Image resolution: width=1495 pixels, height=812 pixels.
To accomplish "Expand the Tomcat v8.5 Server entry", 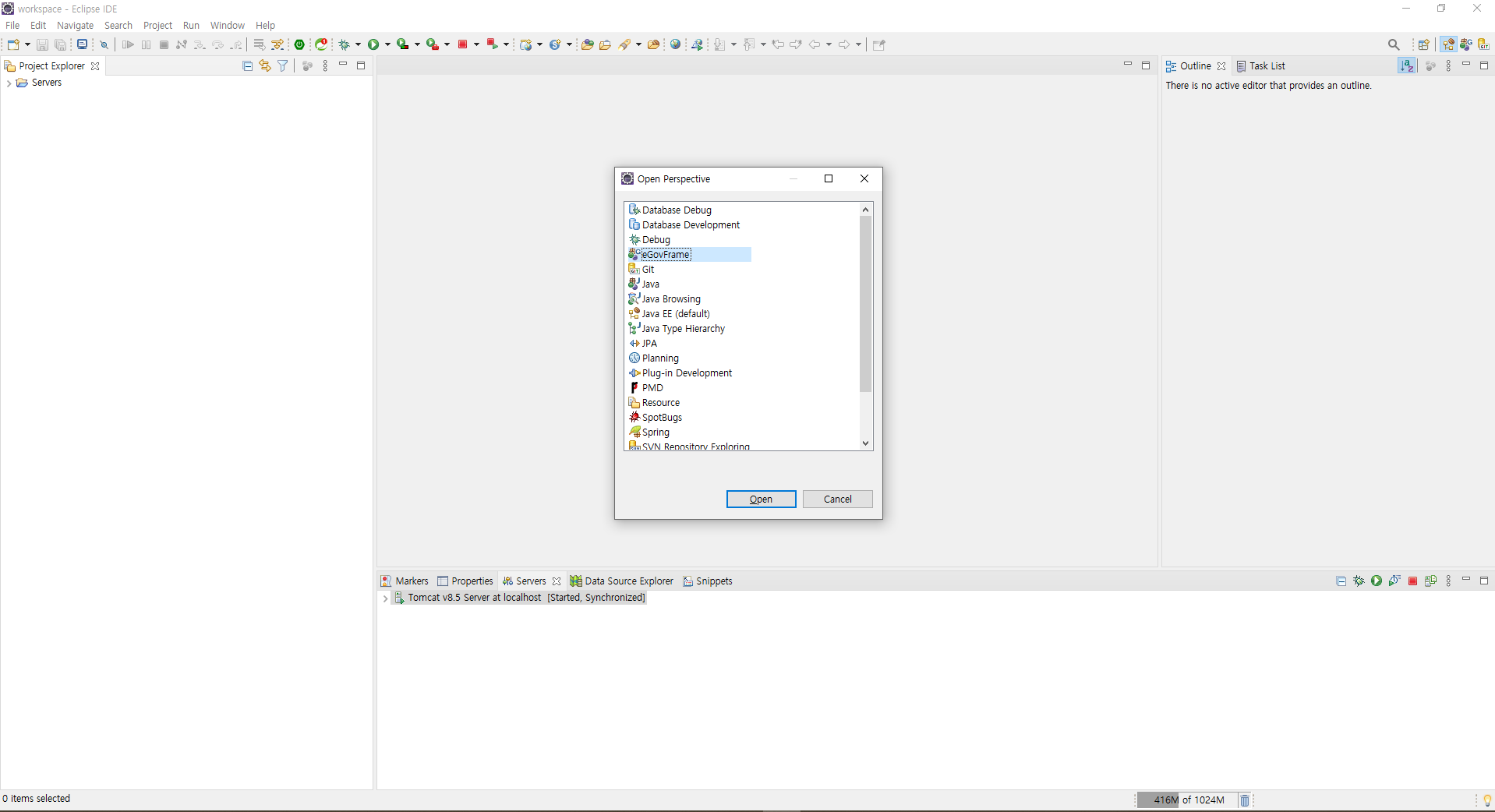I will pos(385,598).
